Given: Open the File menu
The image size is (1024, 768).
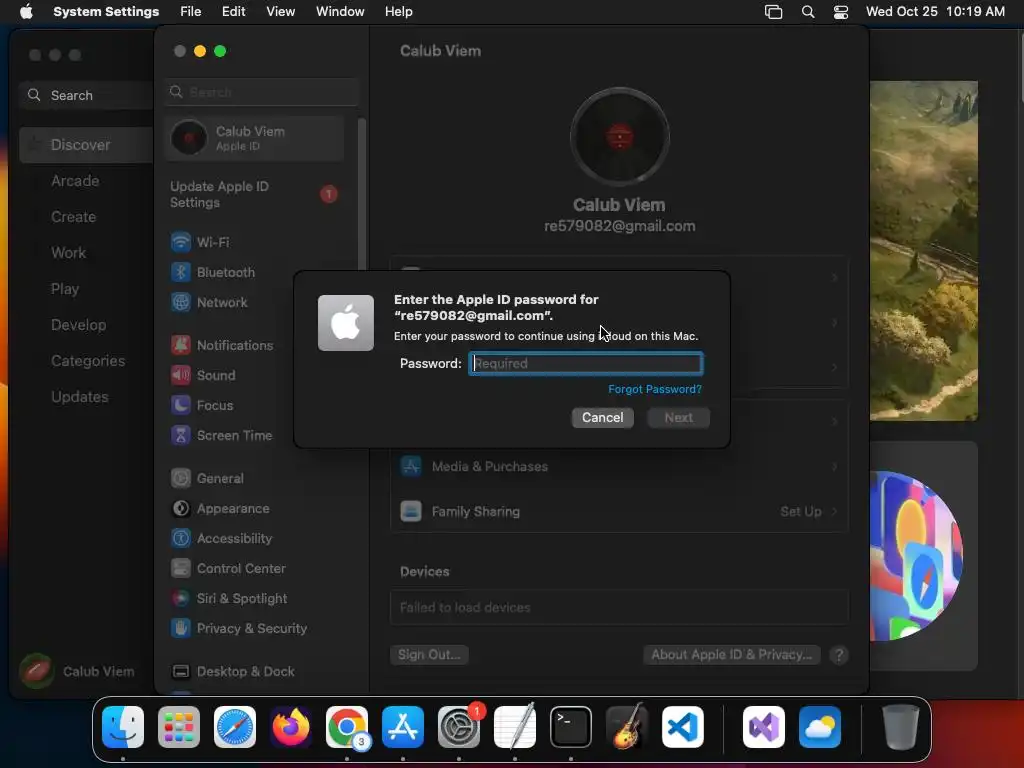Looking at the screenshot, I should (x=191, y=12).
